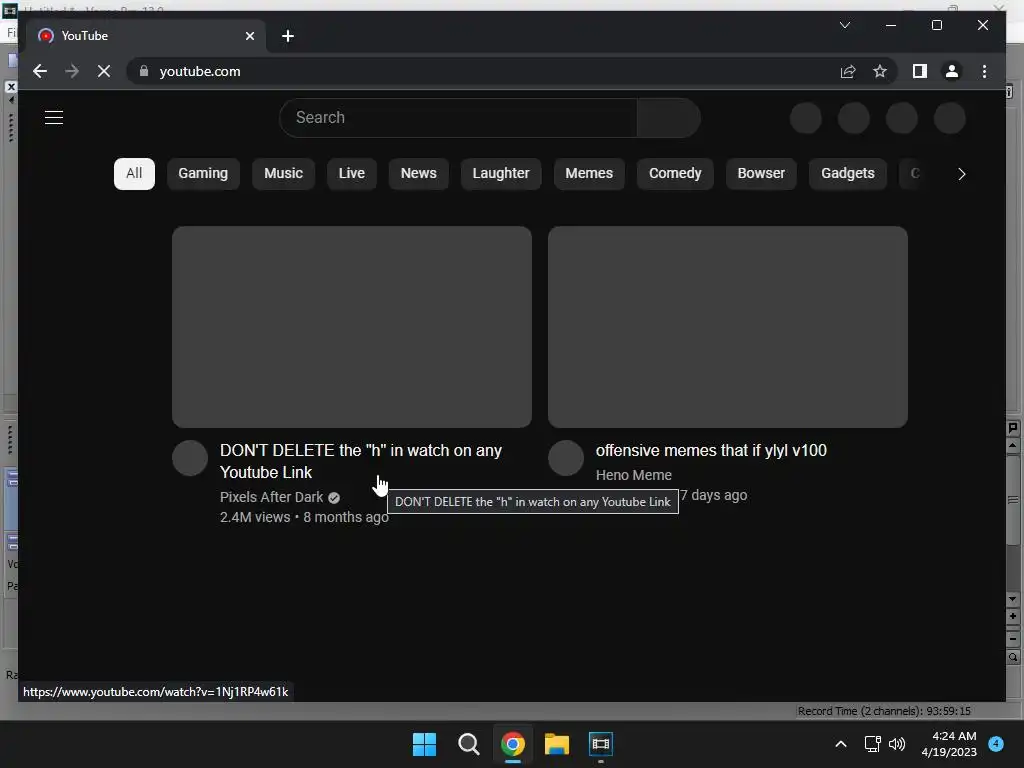Viewport: 1024px width, 768px height.
Task: Select the Gaming filter chip
Action: point(203,174)
